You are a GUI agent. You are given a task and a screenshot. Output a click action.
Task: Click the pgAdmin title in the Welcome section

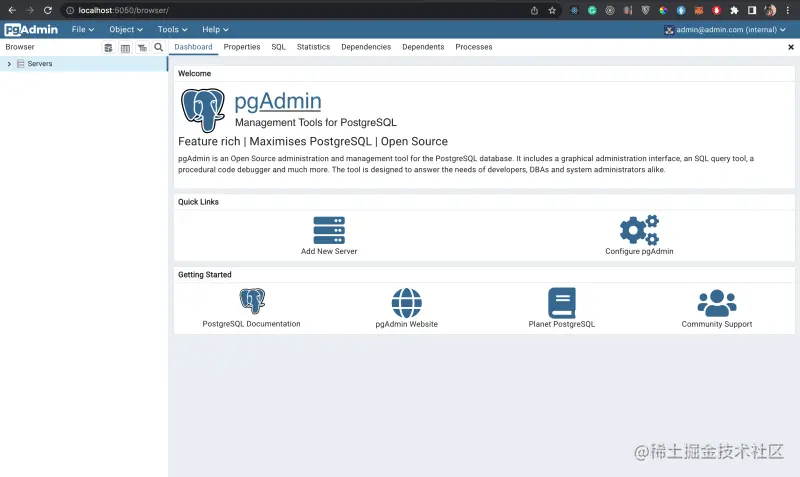tap(278, 101)
